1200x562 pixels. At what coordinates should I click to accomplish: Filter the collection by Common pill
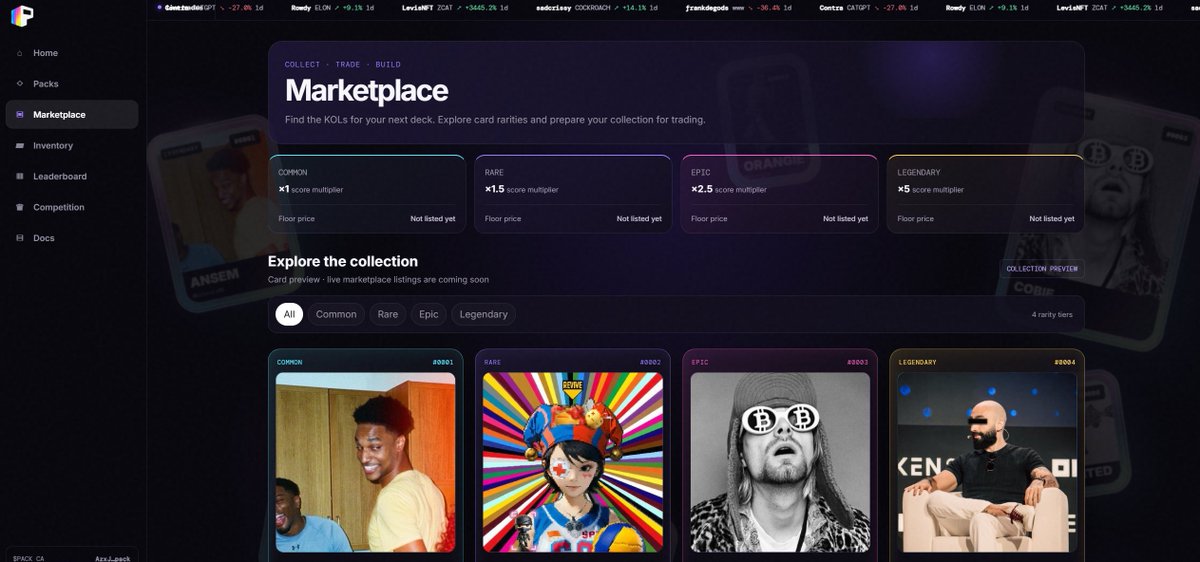[x=336, y=314]
